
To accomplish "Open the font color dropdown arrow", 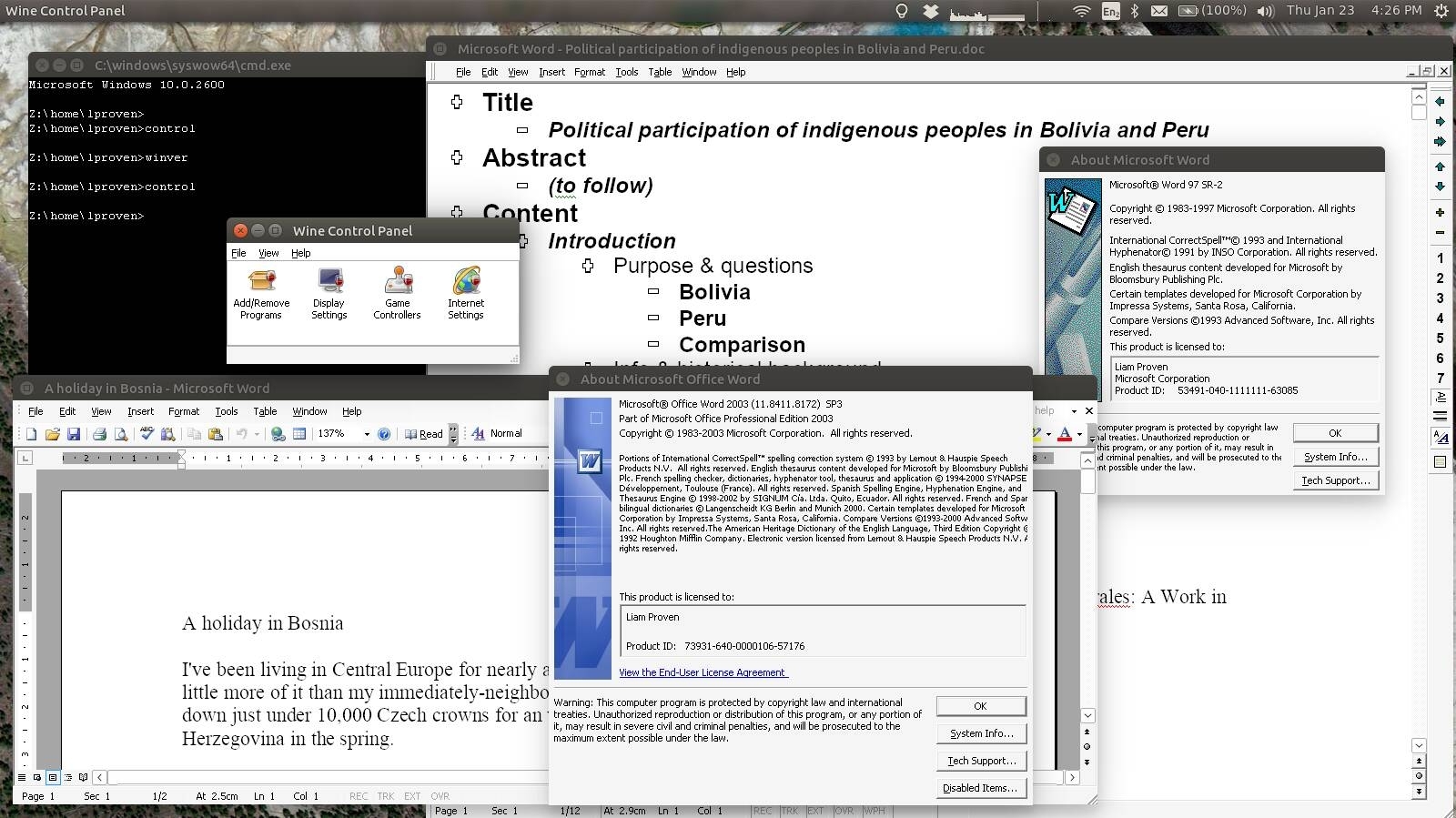I will 1079,434.
